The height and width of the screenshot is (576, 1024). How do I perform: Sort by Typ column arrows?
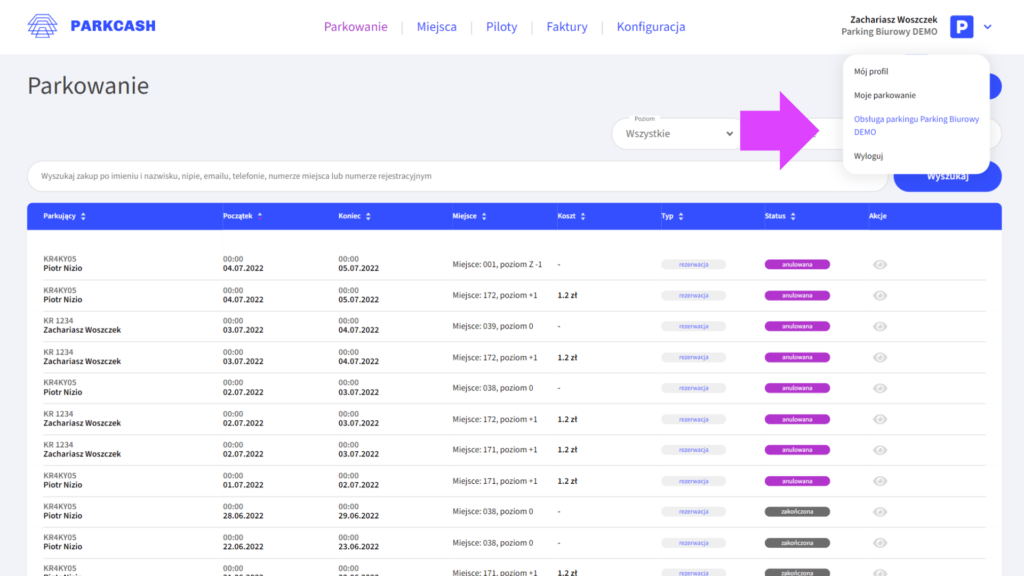click(x=680, y=216)
